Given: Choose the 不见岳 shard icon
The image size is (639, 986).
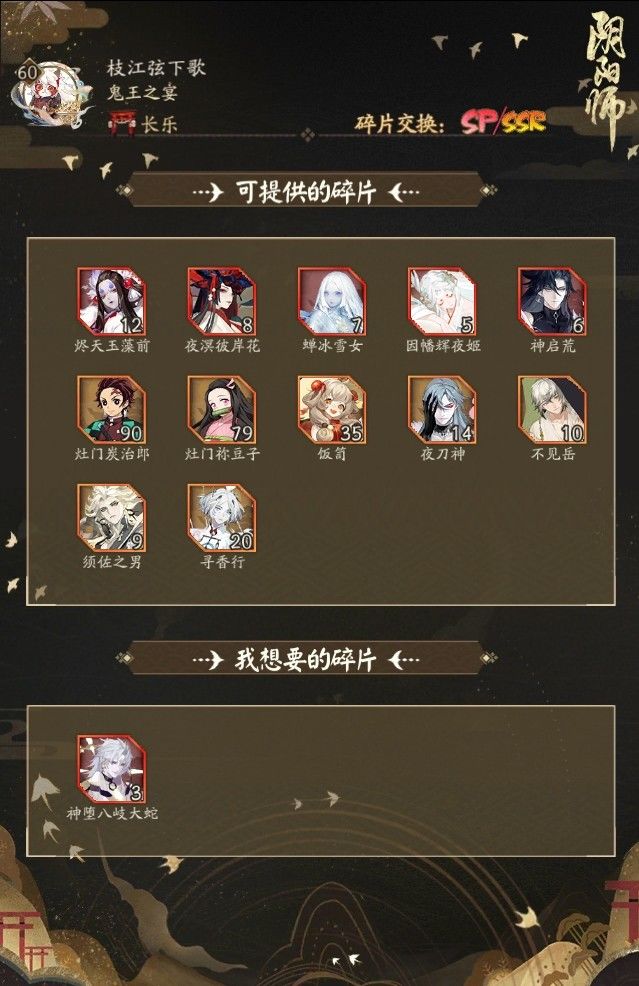Looking at the screenshot, I should 552,410.
